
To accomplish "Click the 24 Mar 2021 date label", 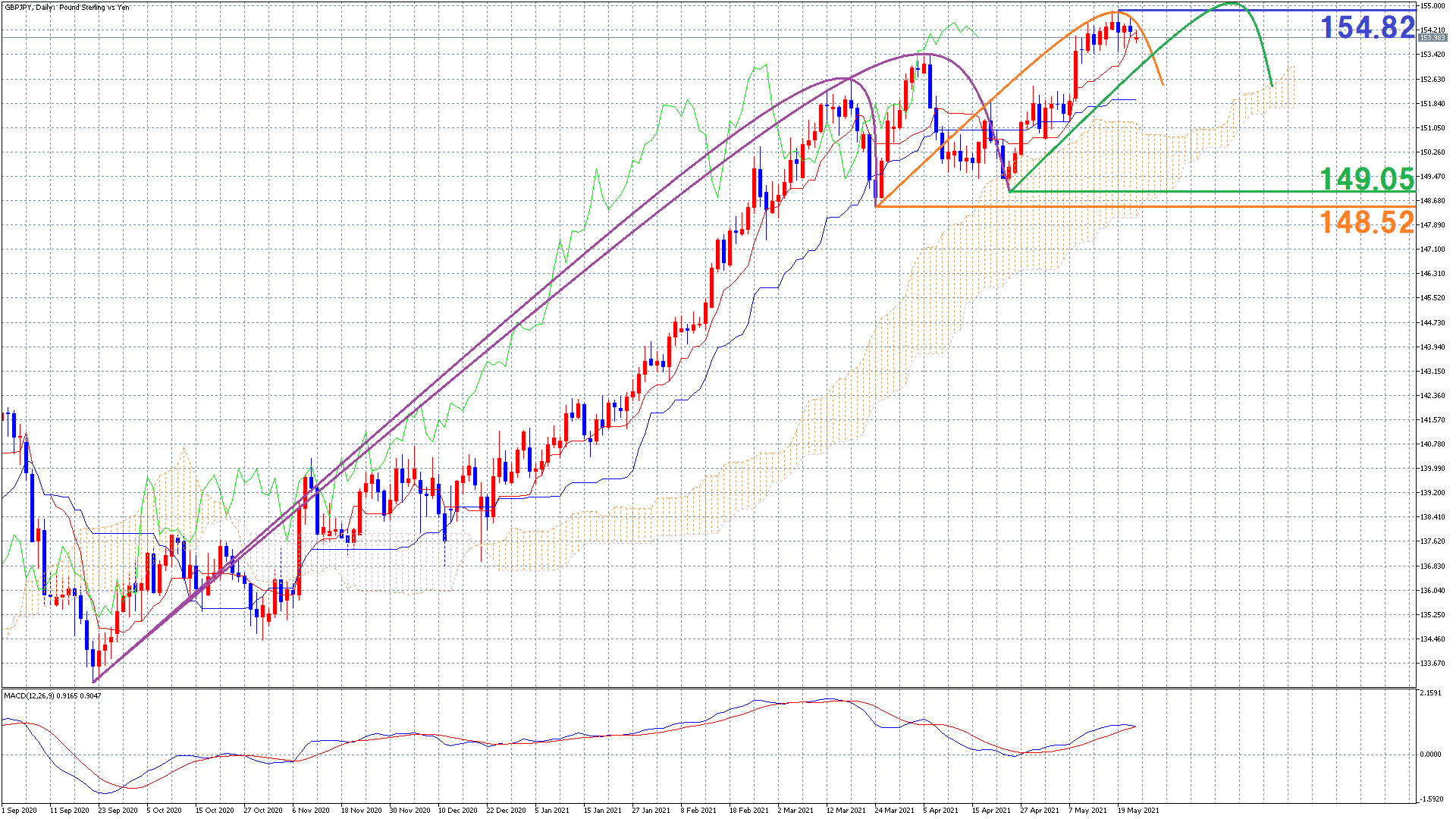I will (x=894, y=811).
